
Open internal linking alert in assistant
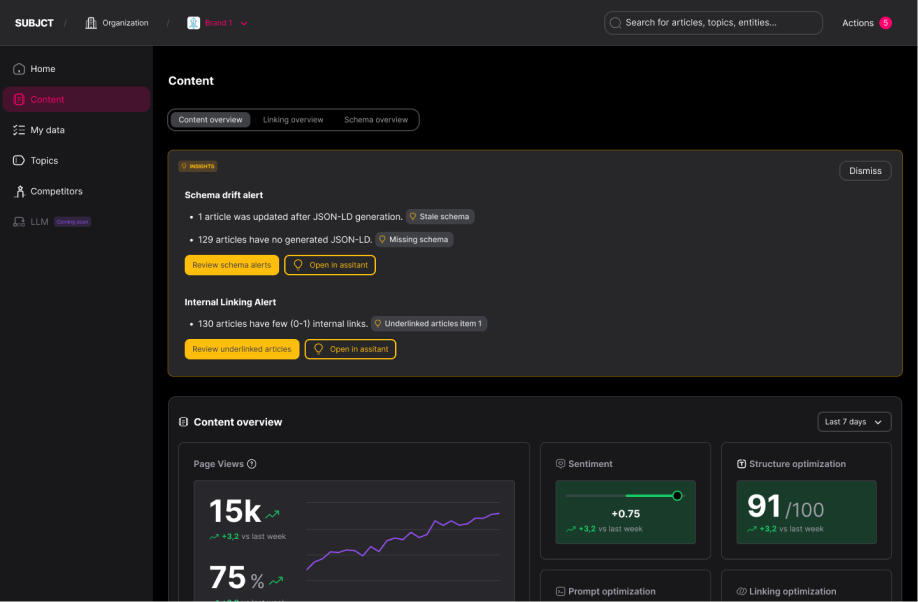tap(350, 349)
